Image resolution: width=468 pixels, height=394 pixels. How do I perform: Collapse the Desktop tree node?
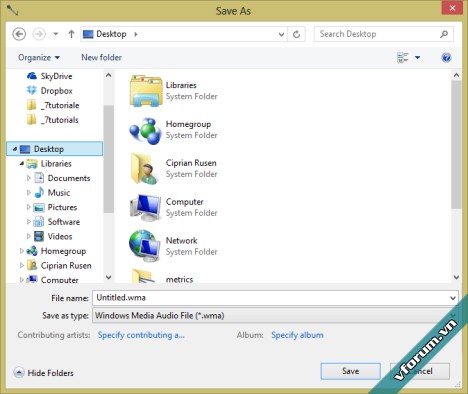[x=14, y=149]
